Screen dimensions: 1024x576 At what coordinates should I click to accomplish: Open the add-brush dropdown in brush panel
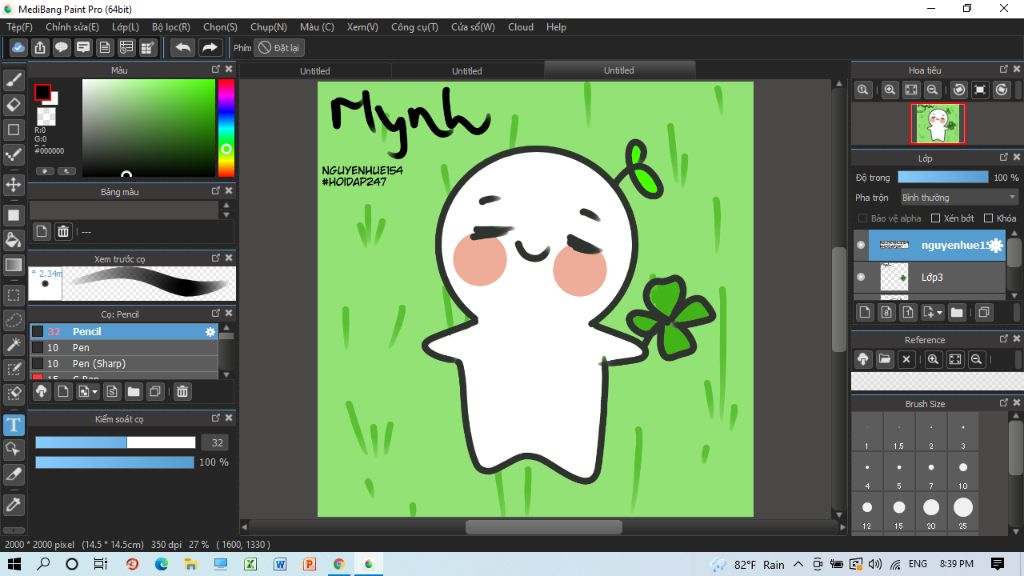click(x=94, y=392)
